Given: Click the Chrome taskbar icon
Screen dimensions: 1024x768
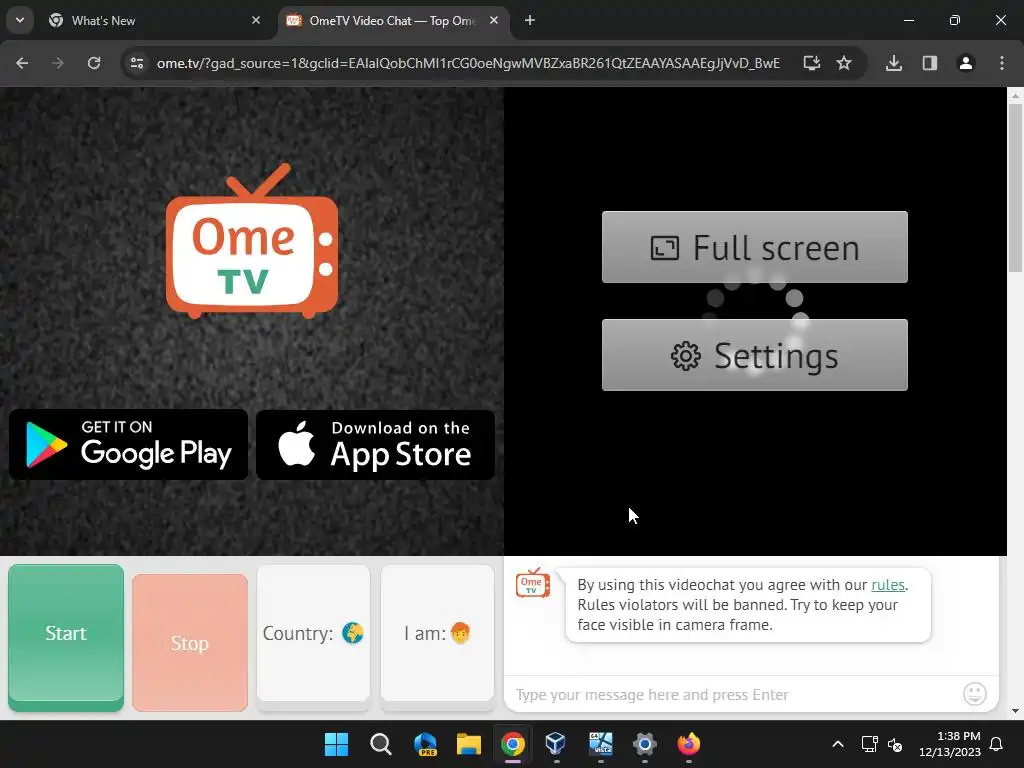Looking at the screenshot, I should [513, 744].
